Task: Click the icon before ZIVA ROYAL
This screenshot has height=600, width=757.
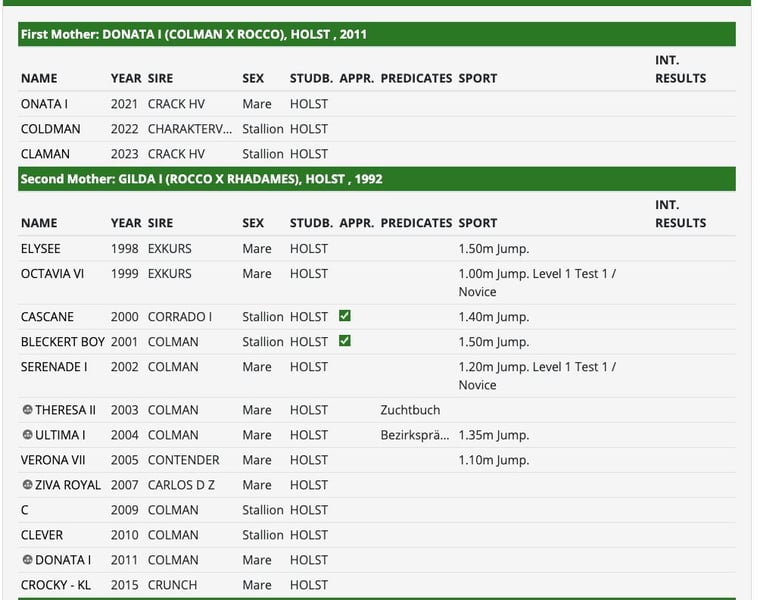Action: tap(27, 485)
